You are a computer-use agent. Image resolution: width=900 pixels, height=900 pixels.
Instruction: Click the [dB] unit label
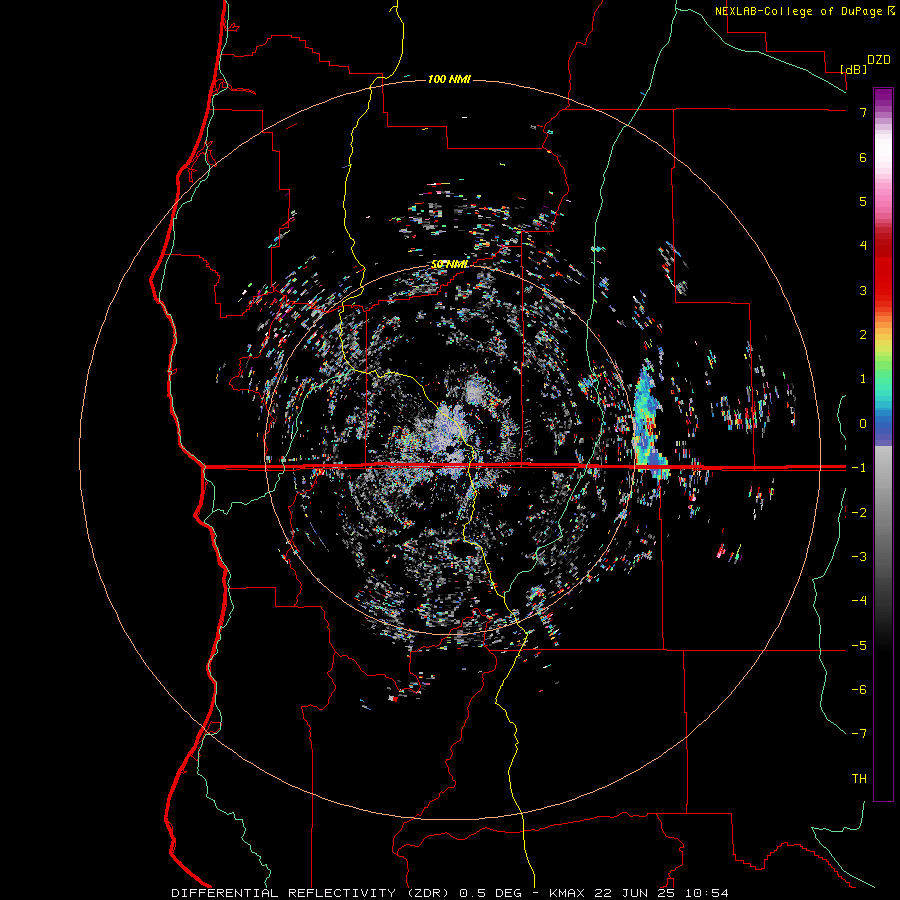point(853,69)
